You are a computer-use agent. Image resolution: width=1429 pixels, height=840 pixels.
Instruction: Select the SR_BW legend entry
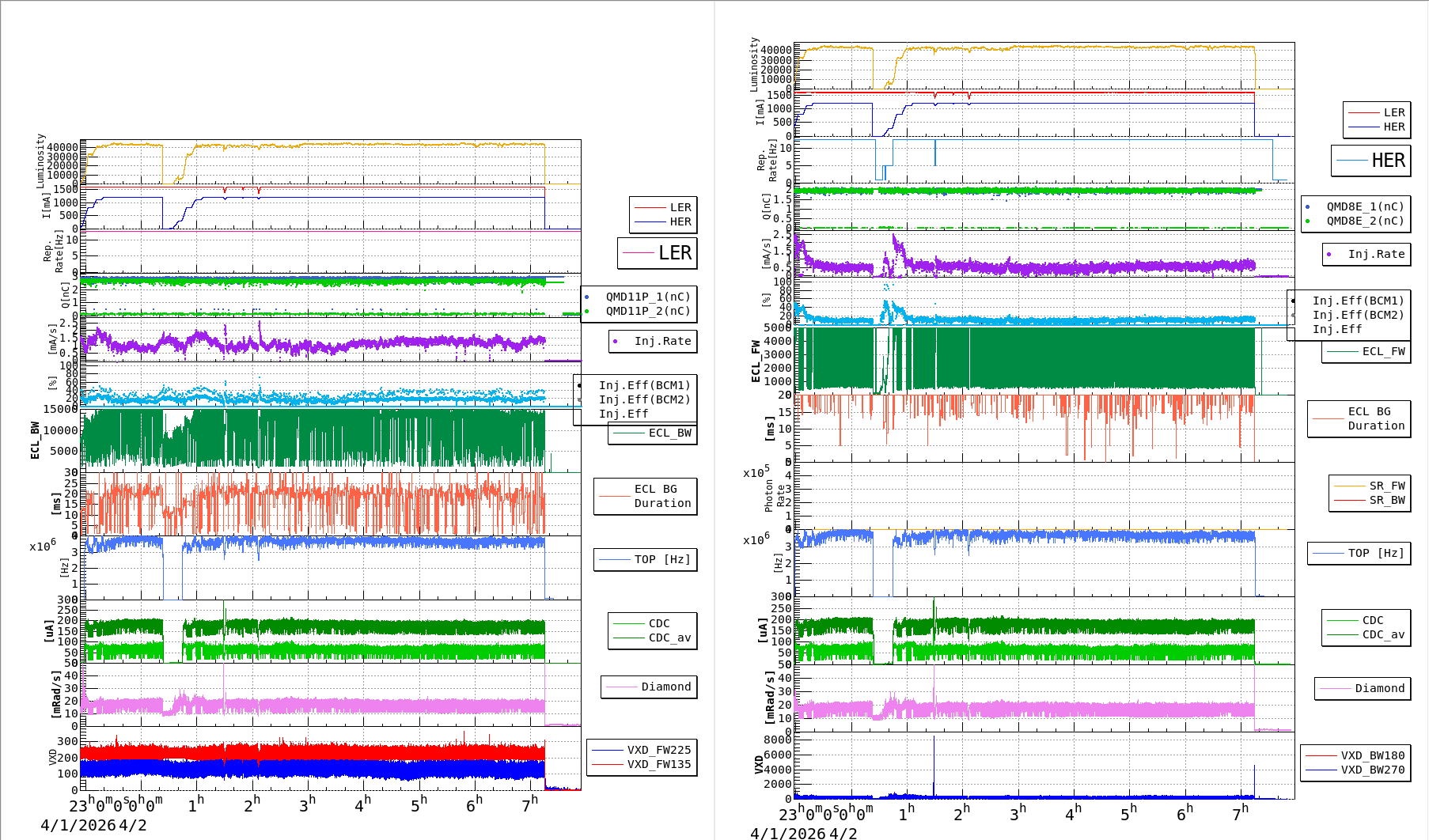1386,500
